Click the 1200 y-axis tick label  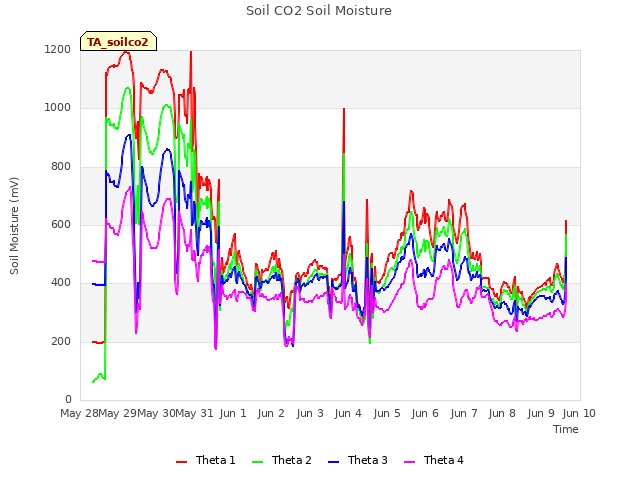(x=58, y=49)
